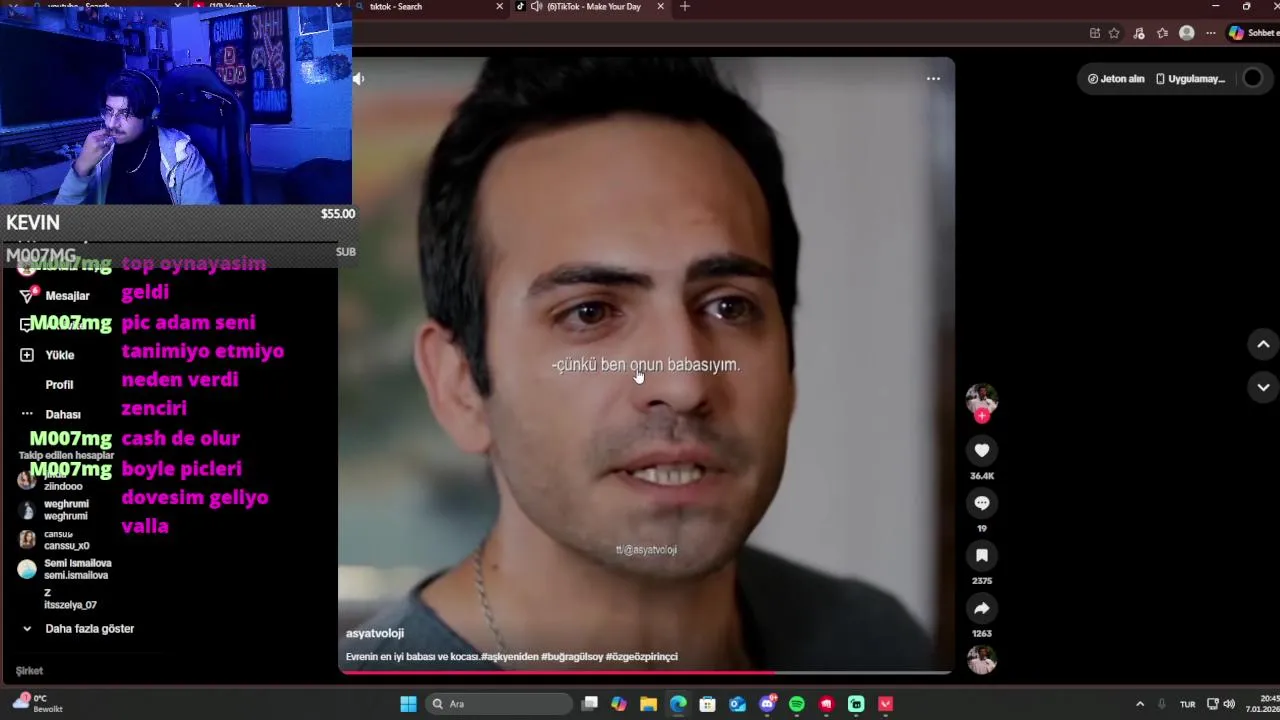Open followed account canssu_x0
The height and width of the screenshot is (720, 1280).
click(x=54, y=540)
